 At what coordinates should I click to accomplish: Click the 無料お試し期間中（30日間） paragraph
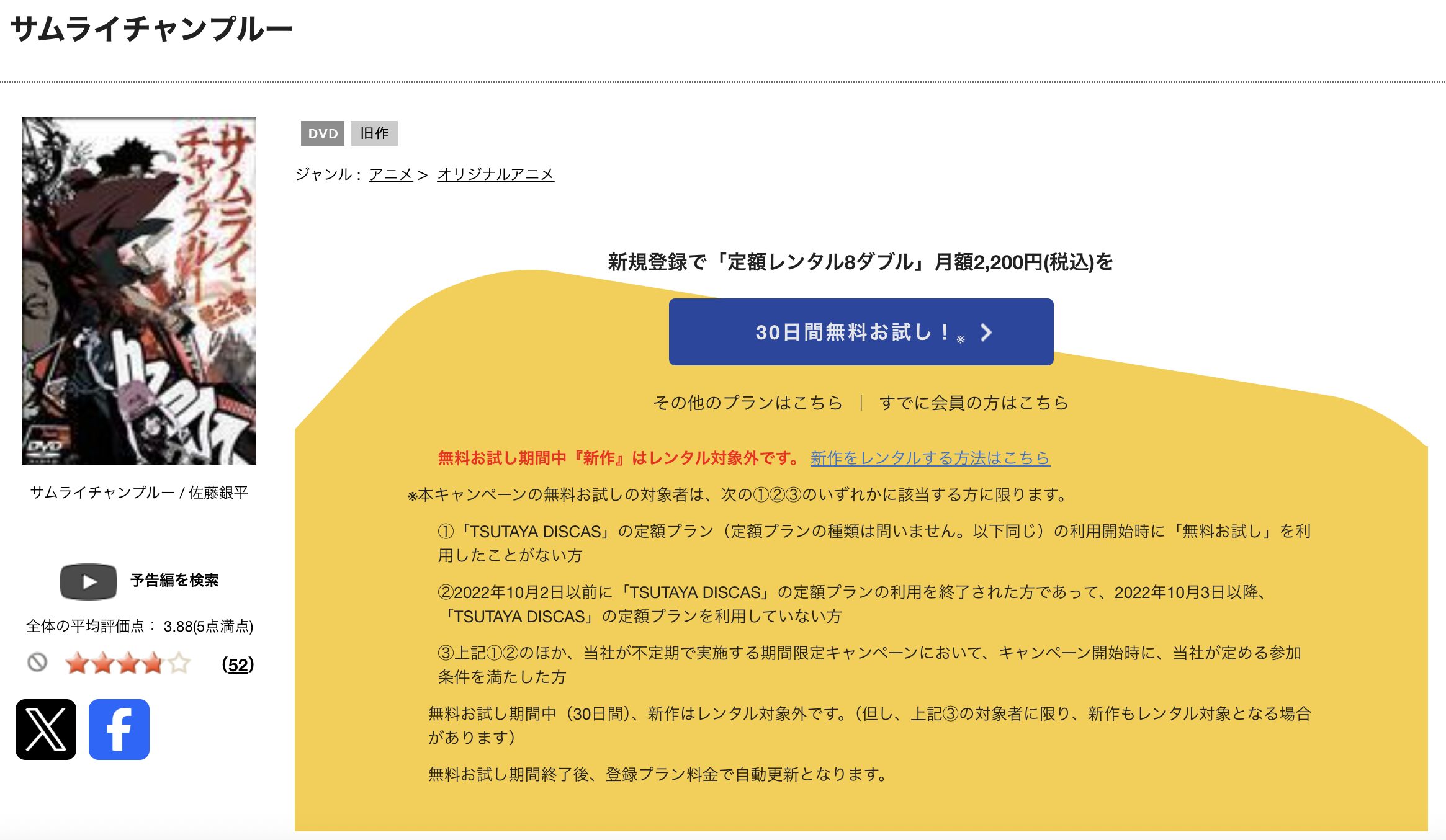coord(869,725)
